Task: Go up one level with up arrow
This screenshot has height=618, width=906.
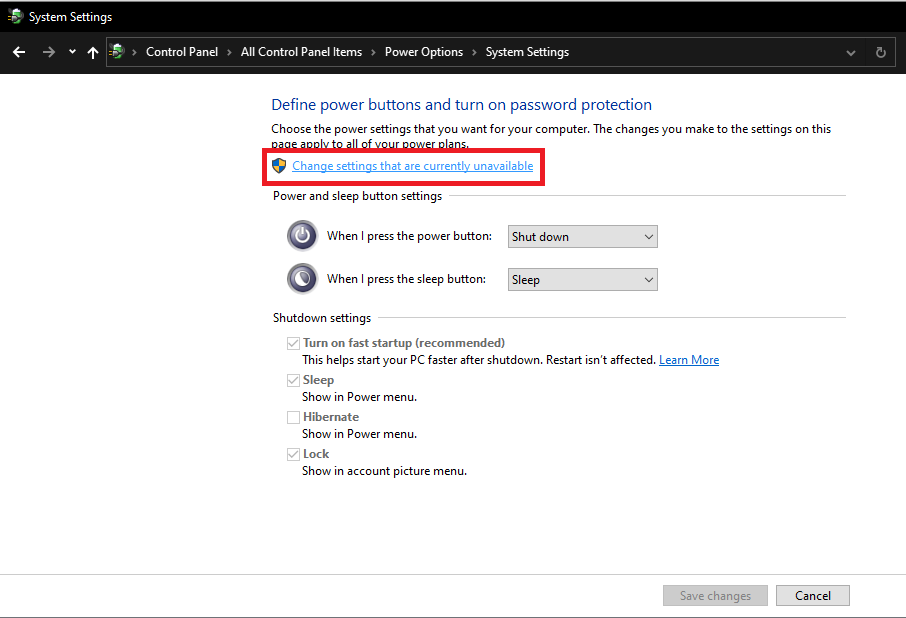Action: pos(92,53)
